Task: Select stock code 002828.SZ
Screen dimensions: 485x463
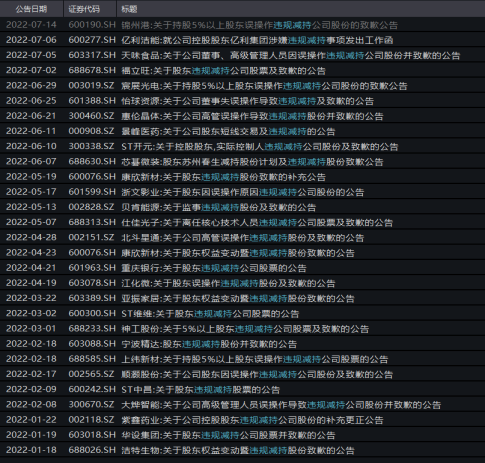Action: (x=91, y=207)
